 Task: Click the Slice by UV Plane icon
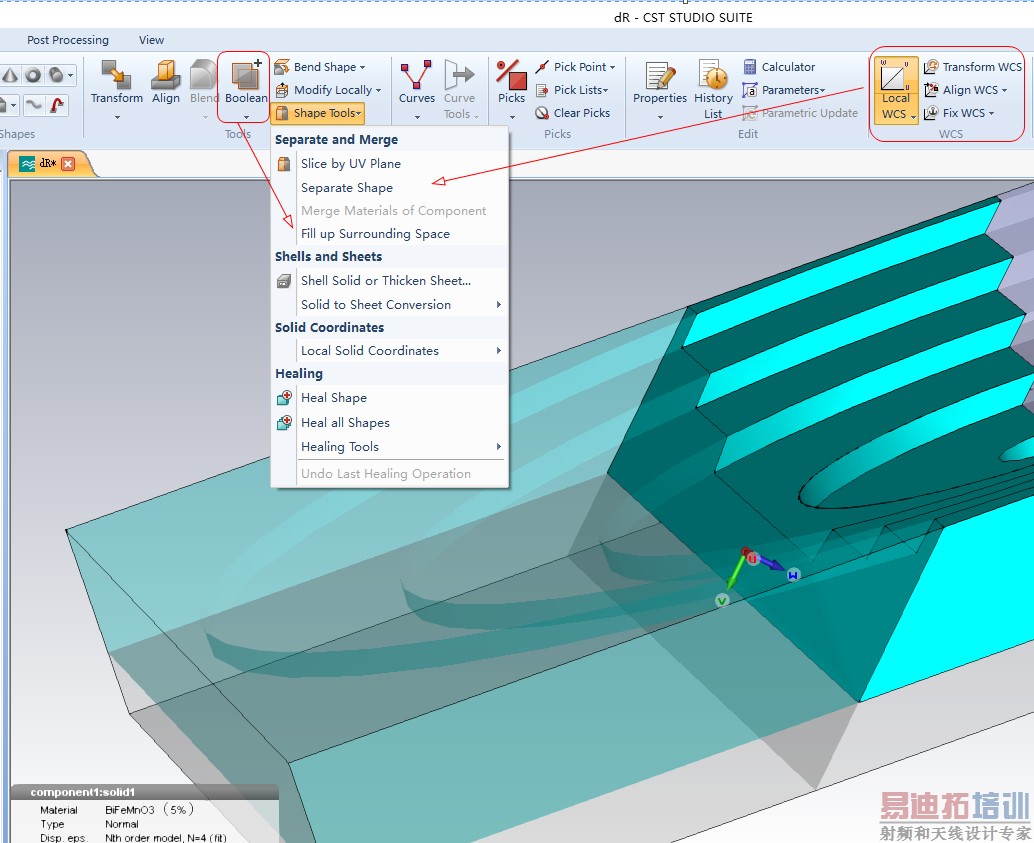(x=284, y=164)
